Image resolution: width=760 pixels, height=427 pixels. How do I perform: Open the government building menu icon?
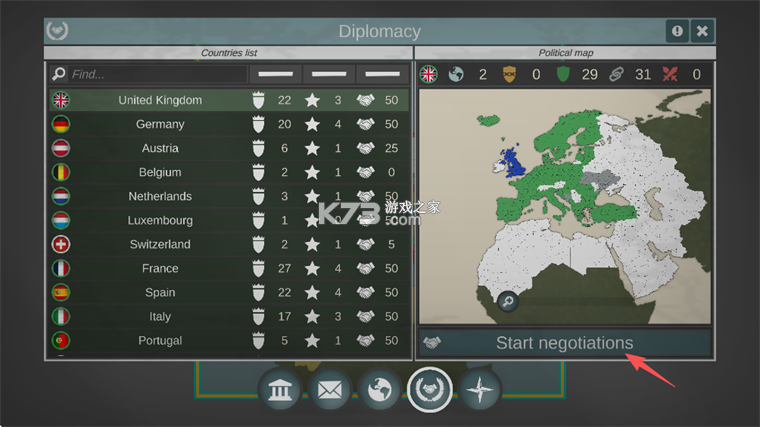coord(280,390)
